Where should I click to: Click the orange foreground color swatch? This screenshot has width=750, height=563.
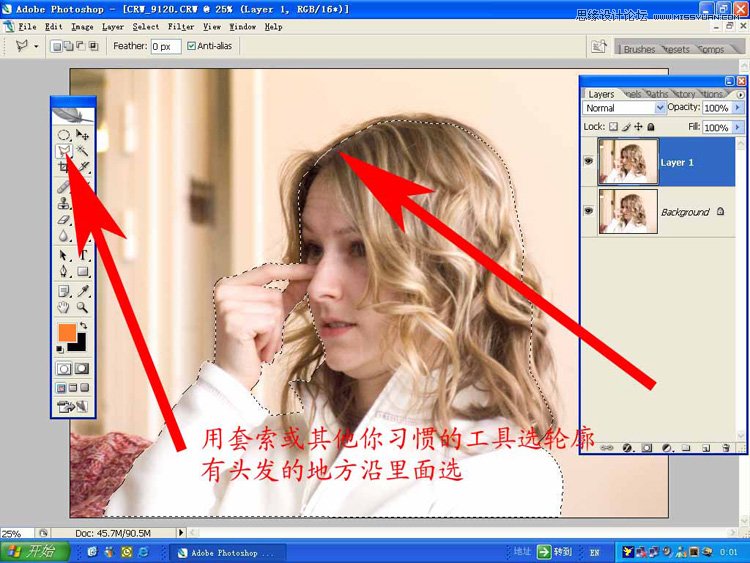(66, 332)
